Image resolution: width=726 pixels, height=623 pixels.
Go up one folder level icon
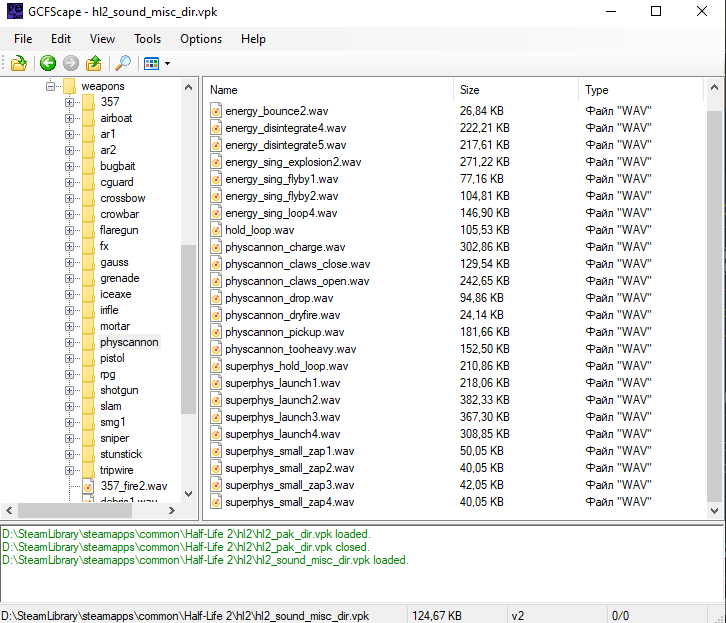94,63
